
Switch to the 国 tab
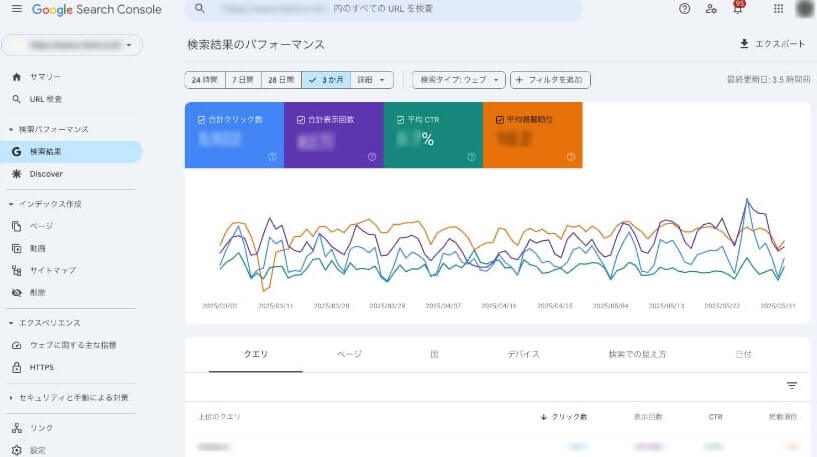click(x=435, y=354)
